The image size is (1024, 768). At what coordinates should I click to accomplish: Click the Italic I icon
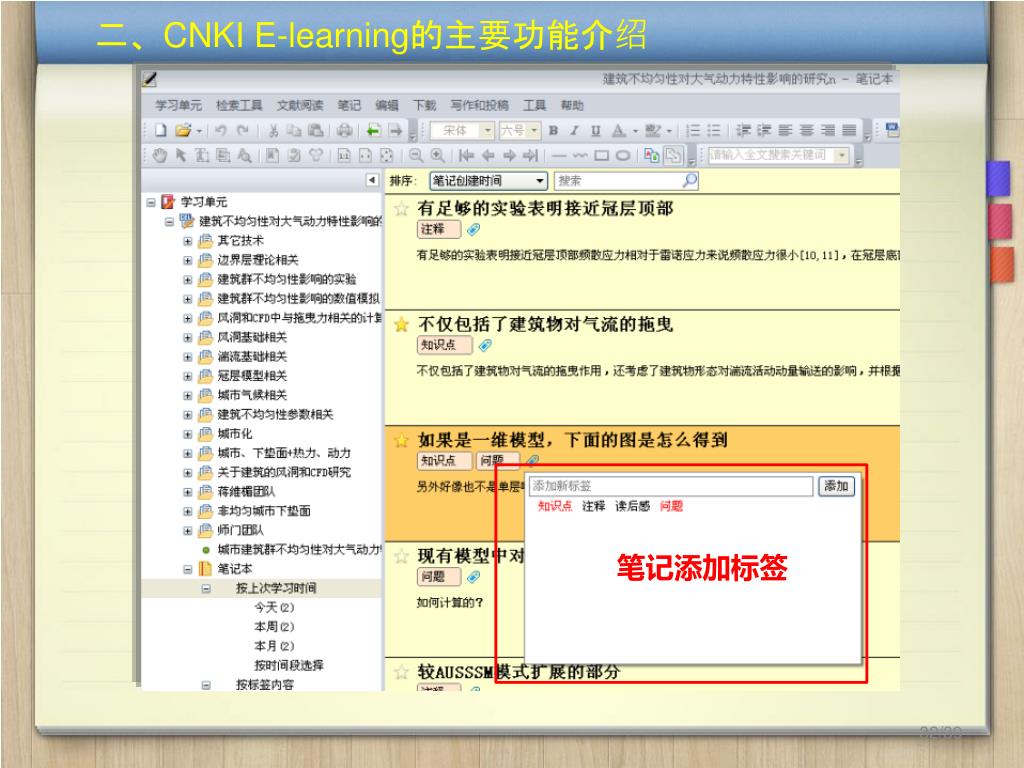pos(574,131)
